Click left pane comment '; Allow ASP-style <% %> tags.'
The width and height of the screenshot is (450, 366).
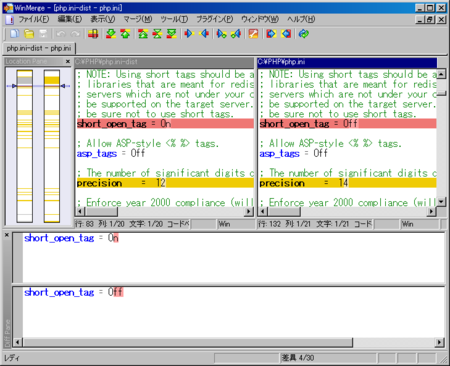coord(148,144)
